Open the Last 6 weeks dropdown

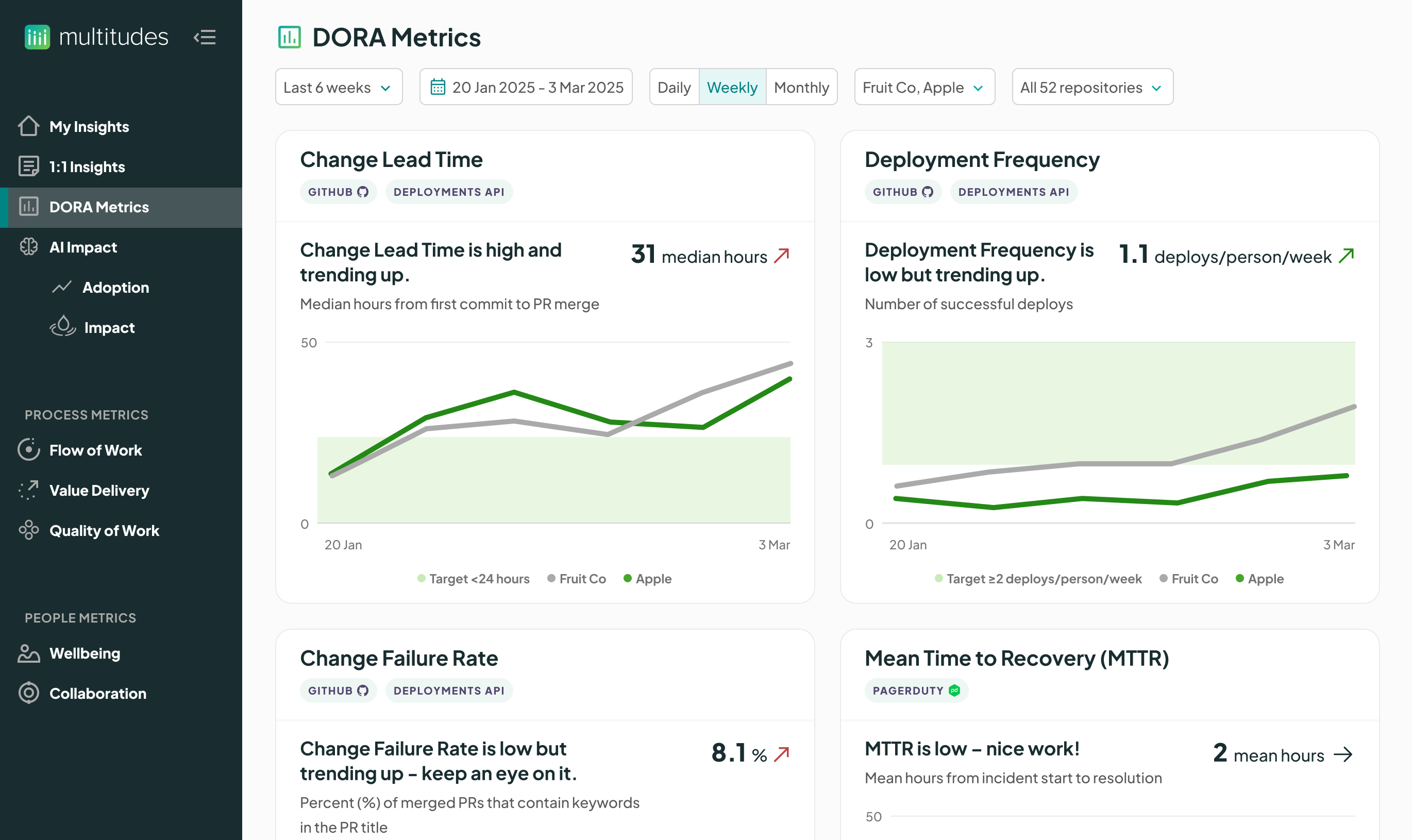(x=338, y=87)
